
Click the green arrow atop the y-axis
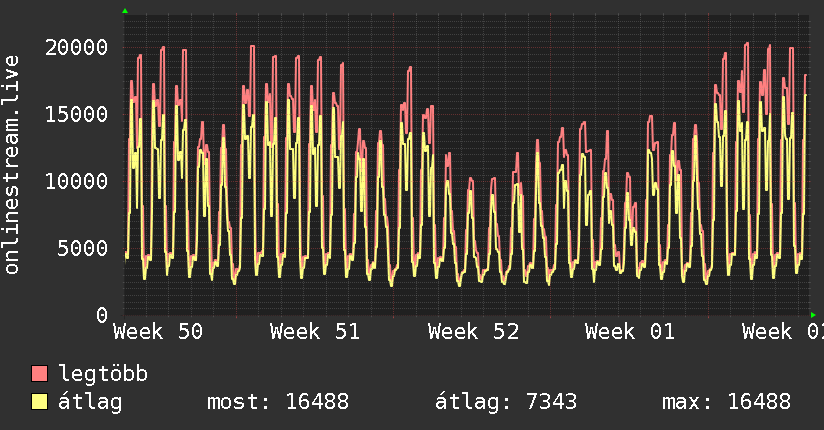(x=124, y=11)
